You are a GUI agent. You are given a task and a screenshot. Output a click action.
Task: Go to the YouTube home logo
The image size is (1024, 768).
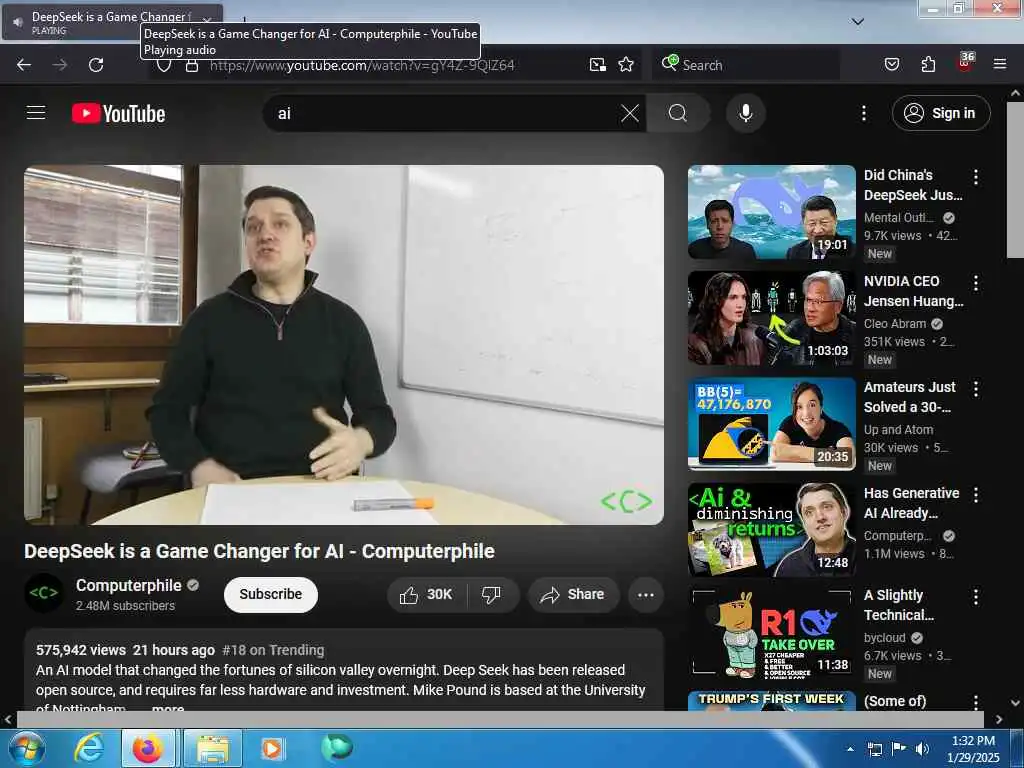click(118, 114)
